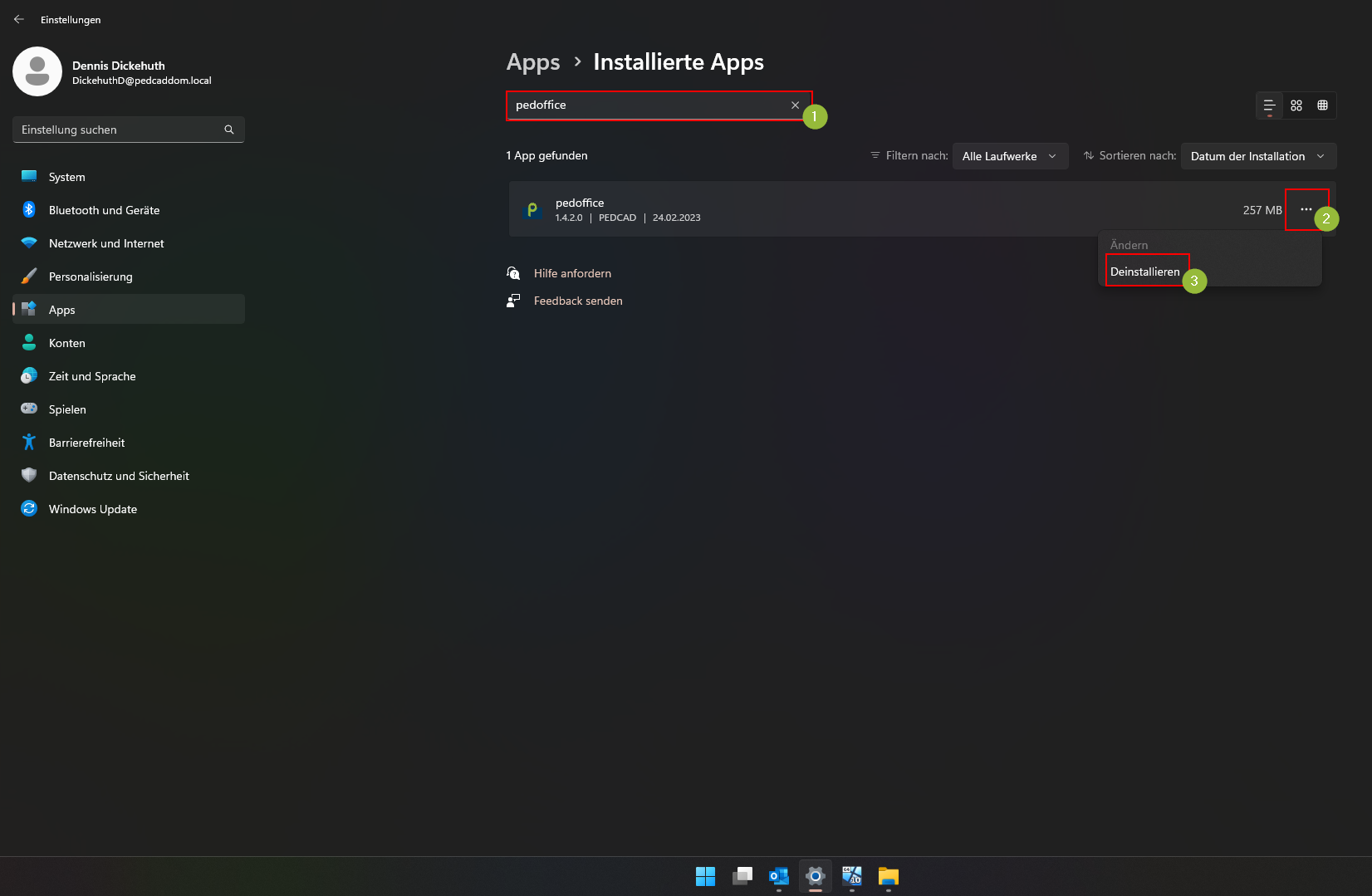Open File Explorer from the taskbar
The image size is (1372, 896).
click(889, 876)
